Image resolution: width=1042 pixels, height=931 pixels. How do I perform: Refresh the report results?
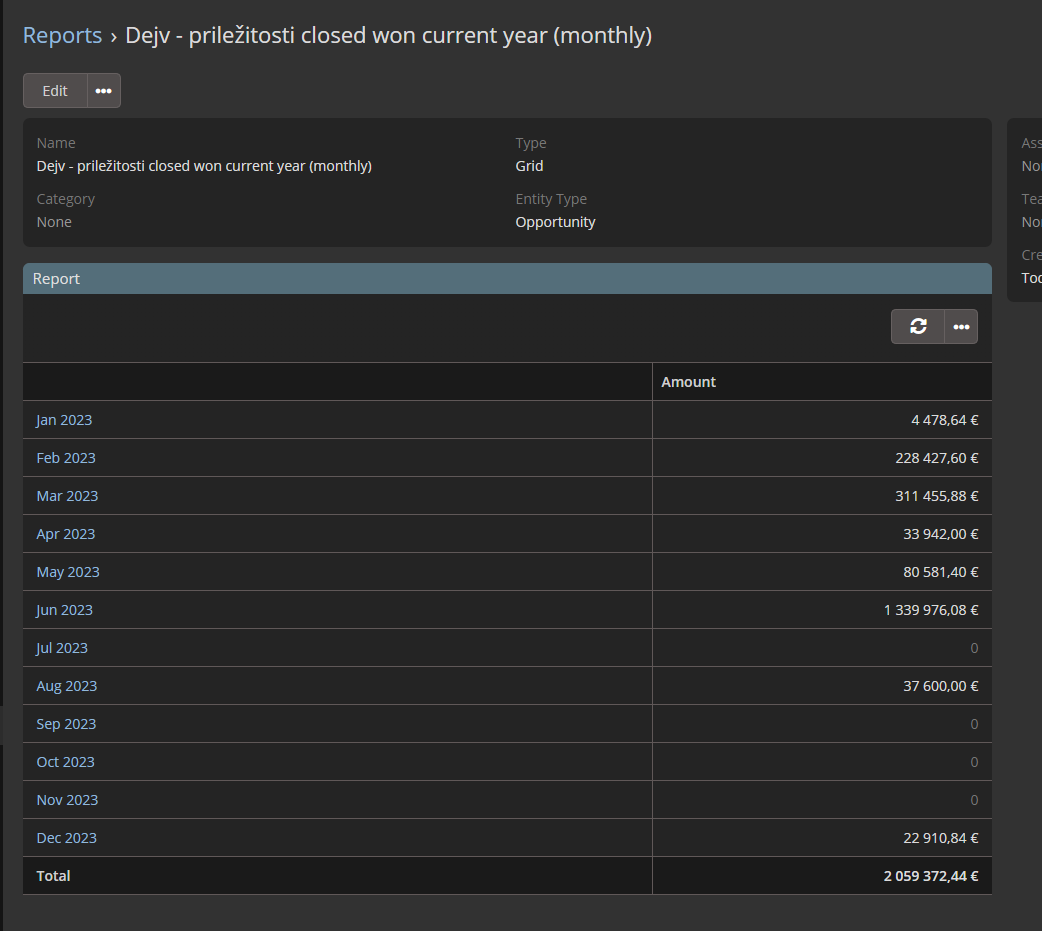[918, 326]
